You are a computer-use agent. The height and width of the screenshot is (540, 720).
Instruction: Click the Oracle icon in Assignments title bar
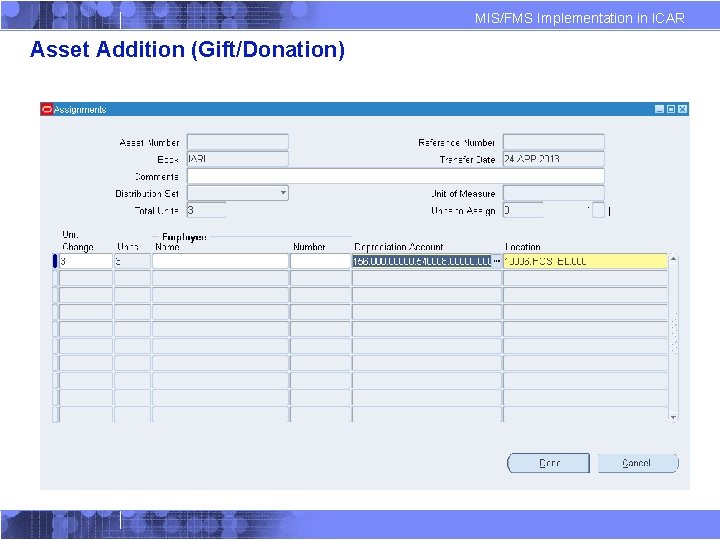click(47, 109)
